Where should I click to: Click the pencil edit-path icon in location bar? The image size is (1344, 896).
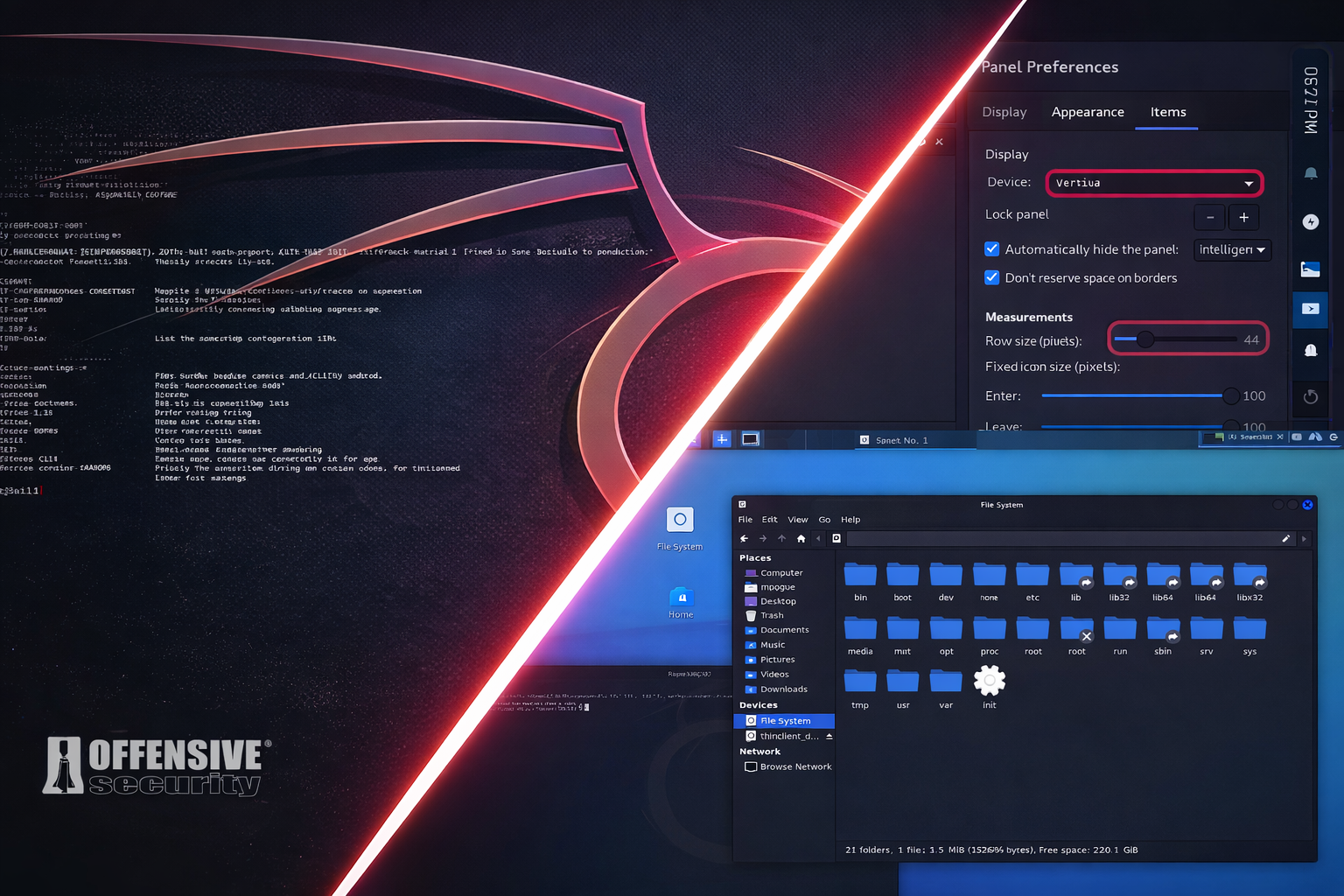[x=1285, y=539]
